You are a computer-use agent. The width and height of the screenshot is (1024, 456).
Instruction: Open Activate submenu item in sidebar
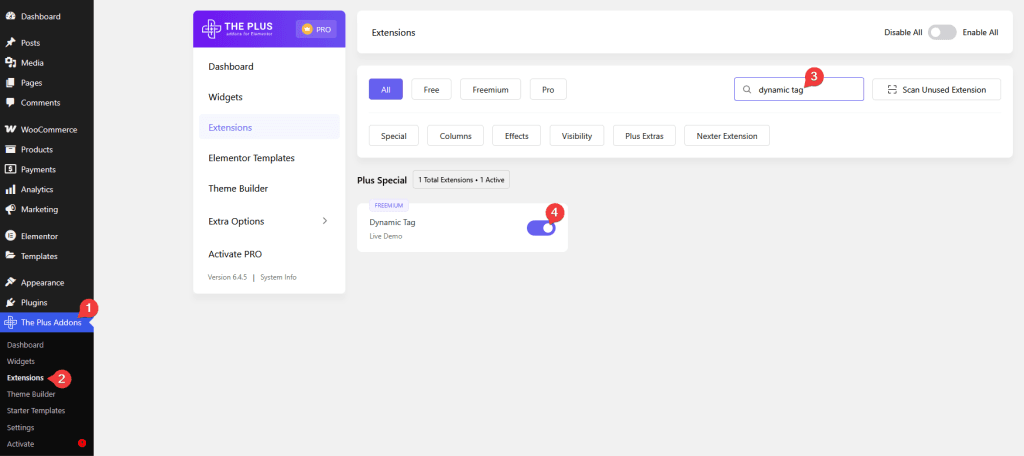coord(20,444)
